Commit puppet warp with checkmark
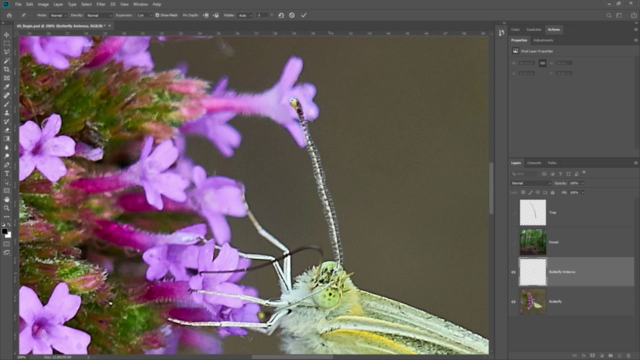The height and width of the screenshot is (360, 640). click(x=304, y=15)
